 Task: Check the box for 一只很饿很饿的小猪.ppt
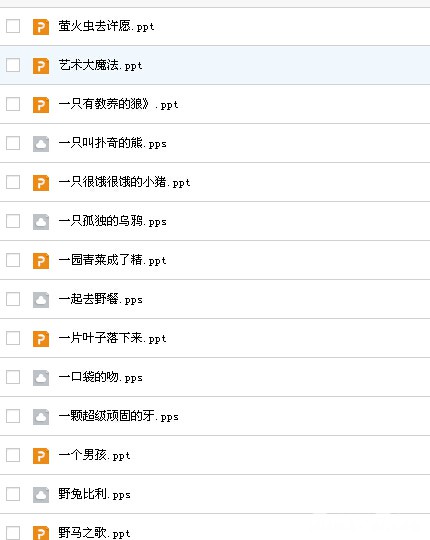coord(13,182)
